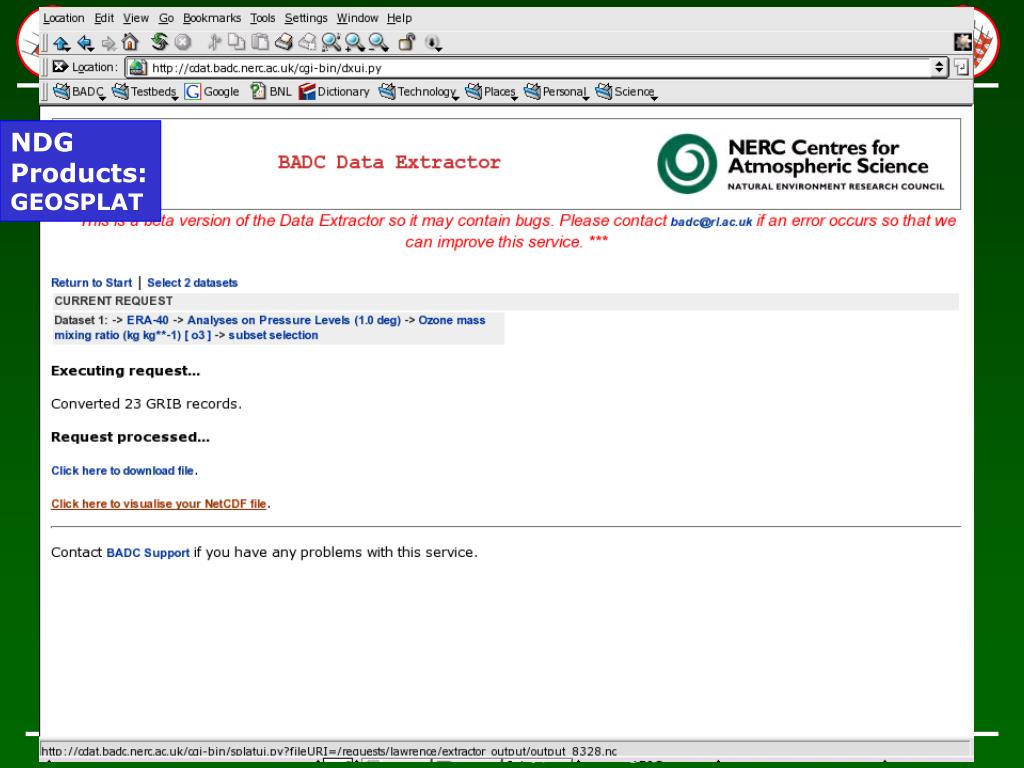Click the Return to Start link
The height and width of the screenshot is (768, 1024).
point(91,283)
